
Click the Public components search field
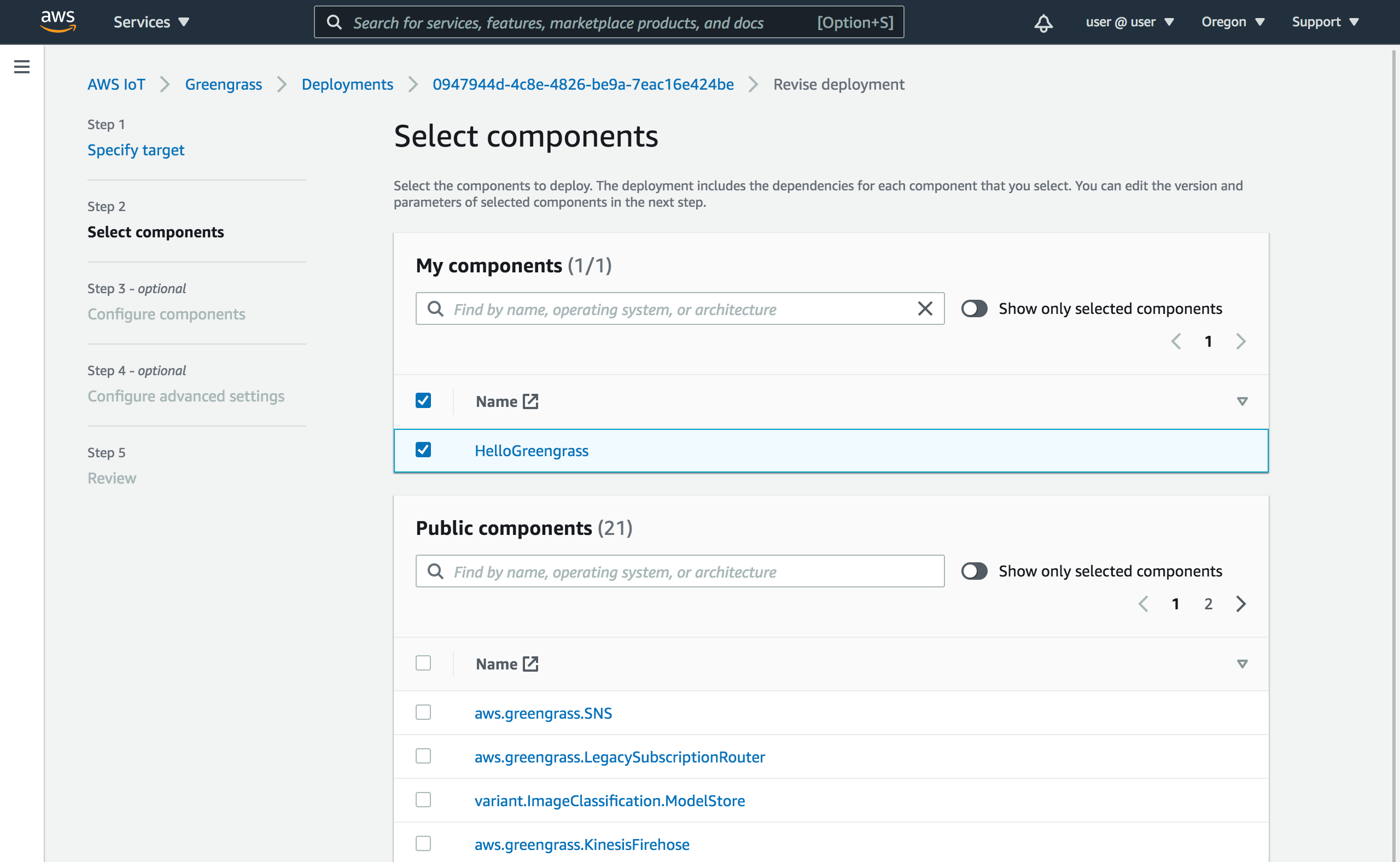(x=679, y=571)
